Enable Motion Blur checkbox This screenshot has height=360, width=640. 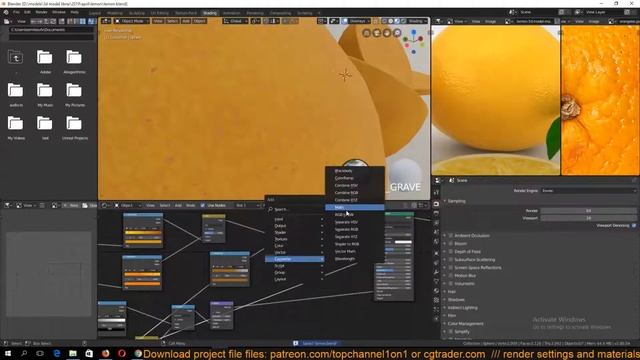tap(451, 276)
